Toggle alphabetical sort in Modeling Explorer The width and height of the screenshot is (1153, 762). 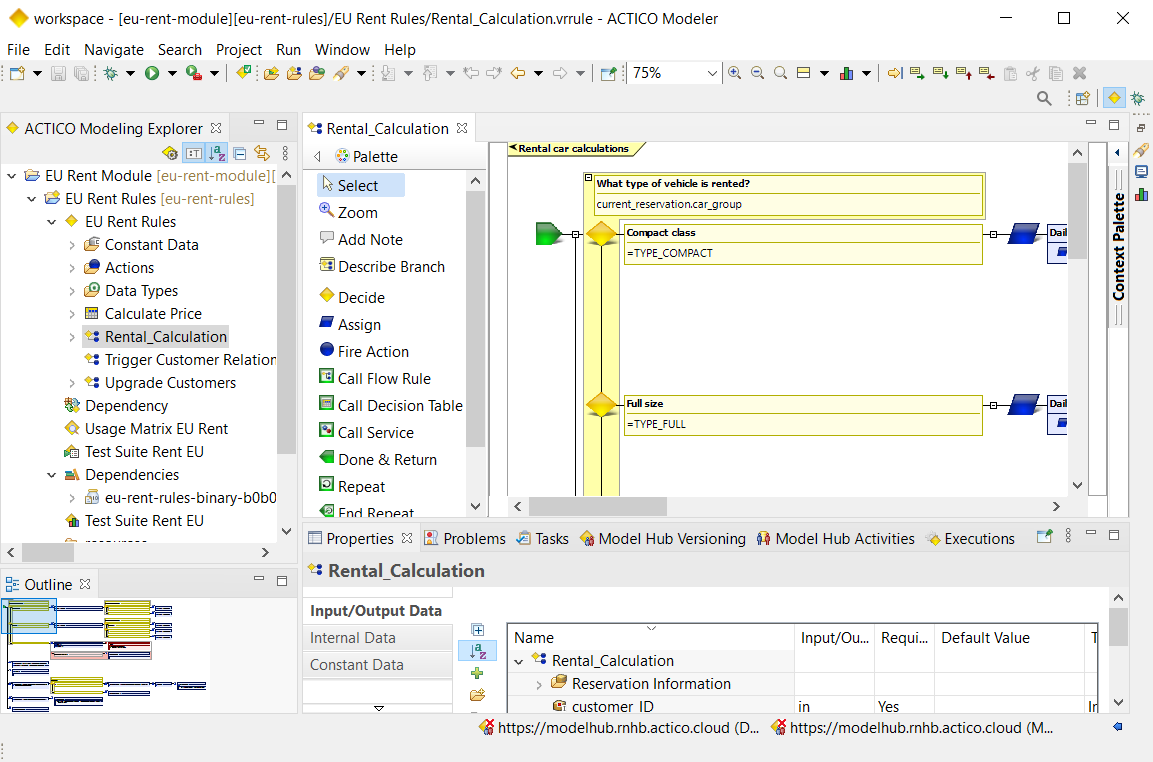click(217, 153)
